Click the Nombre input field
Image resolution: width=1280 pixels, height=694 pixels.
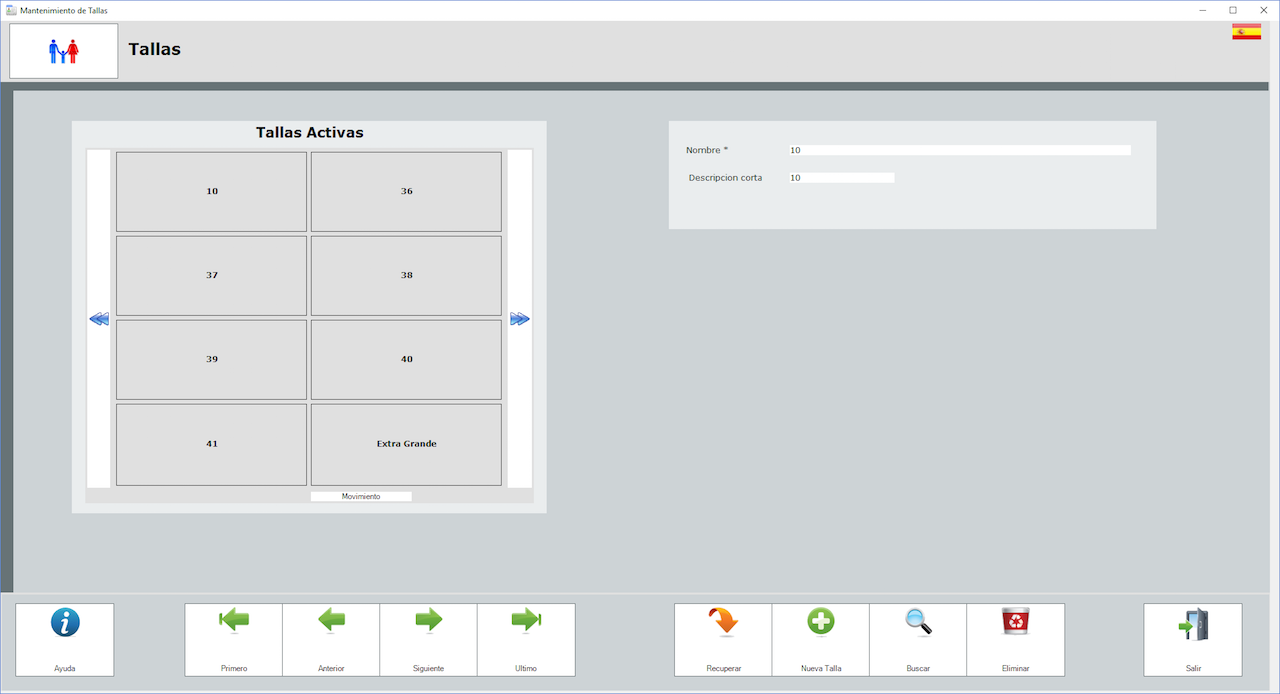click(959, 151)
